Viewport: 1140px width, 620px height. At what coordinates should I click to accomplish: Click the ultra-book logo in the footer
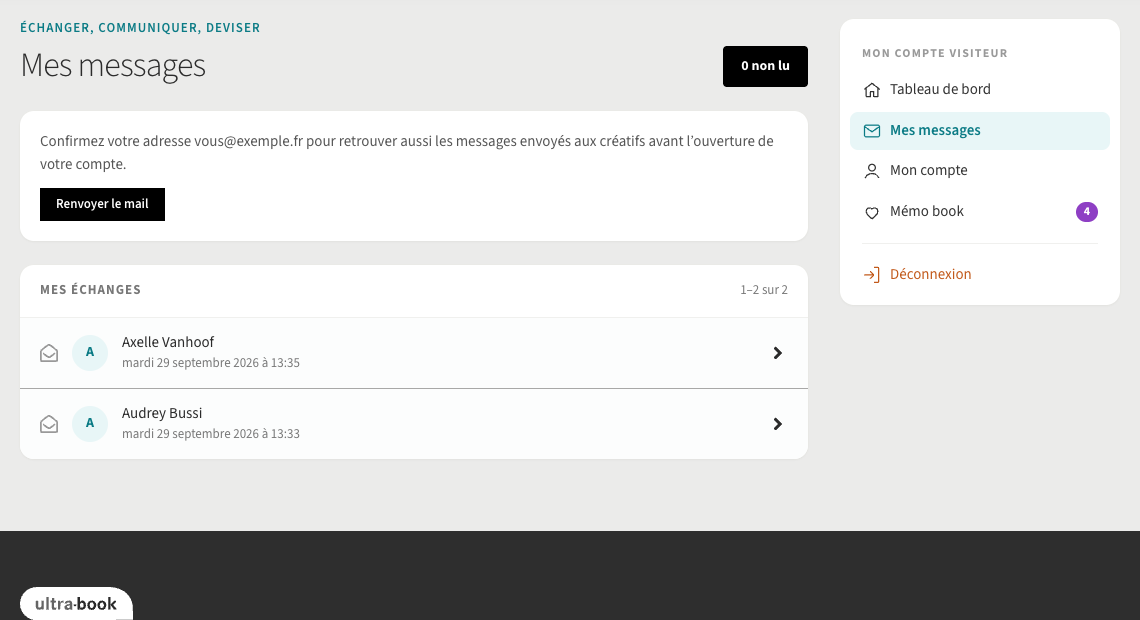76,604
